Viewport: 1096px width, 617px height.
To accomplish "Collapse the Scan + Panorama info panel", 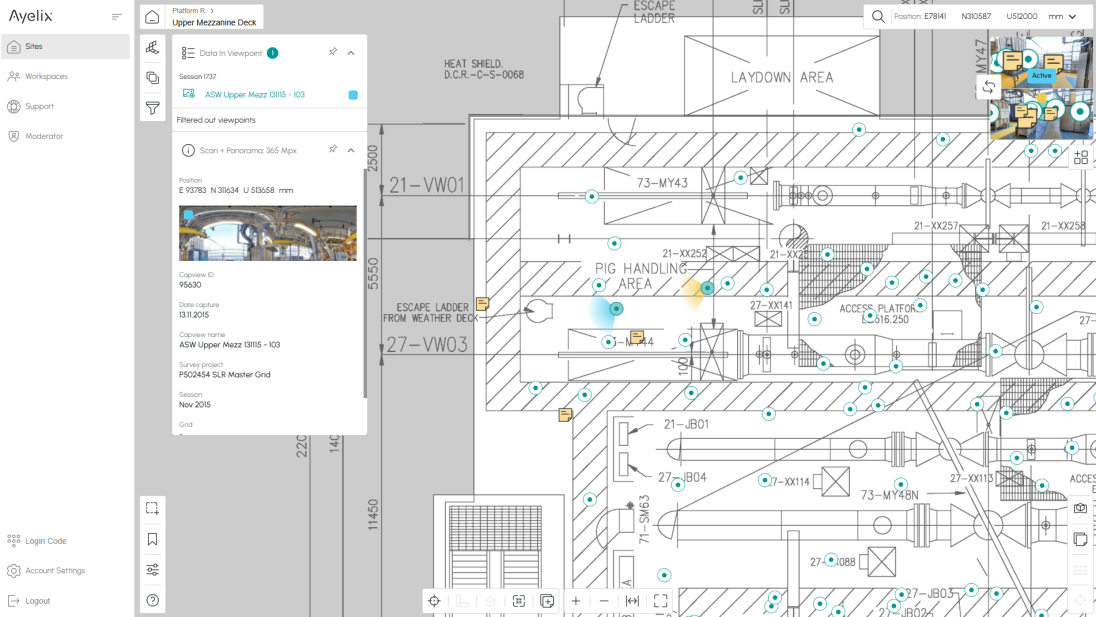I will point(351,150).
